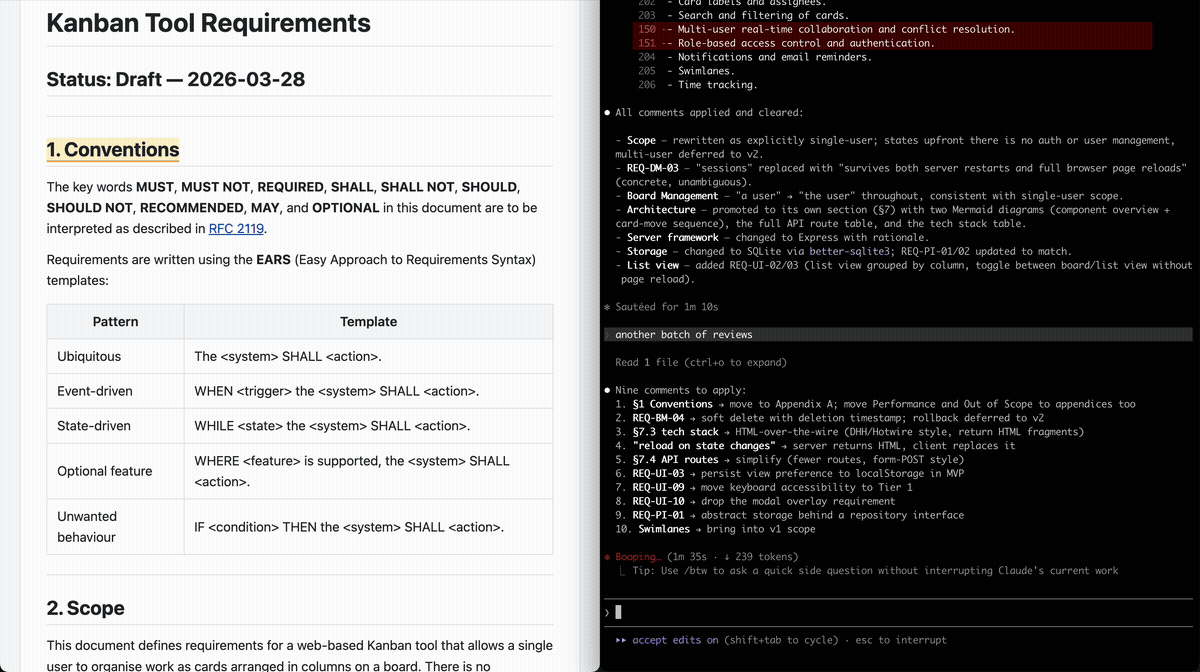
Task: Select the Event-driven table row cell
Action: pyautogui.click(x=95, y=391)
